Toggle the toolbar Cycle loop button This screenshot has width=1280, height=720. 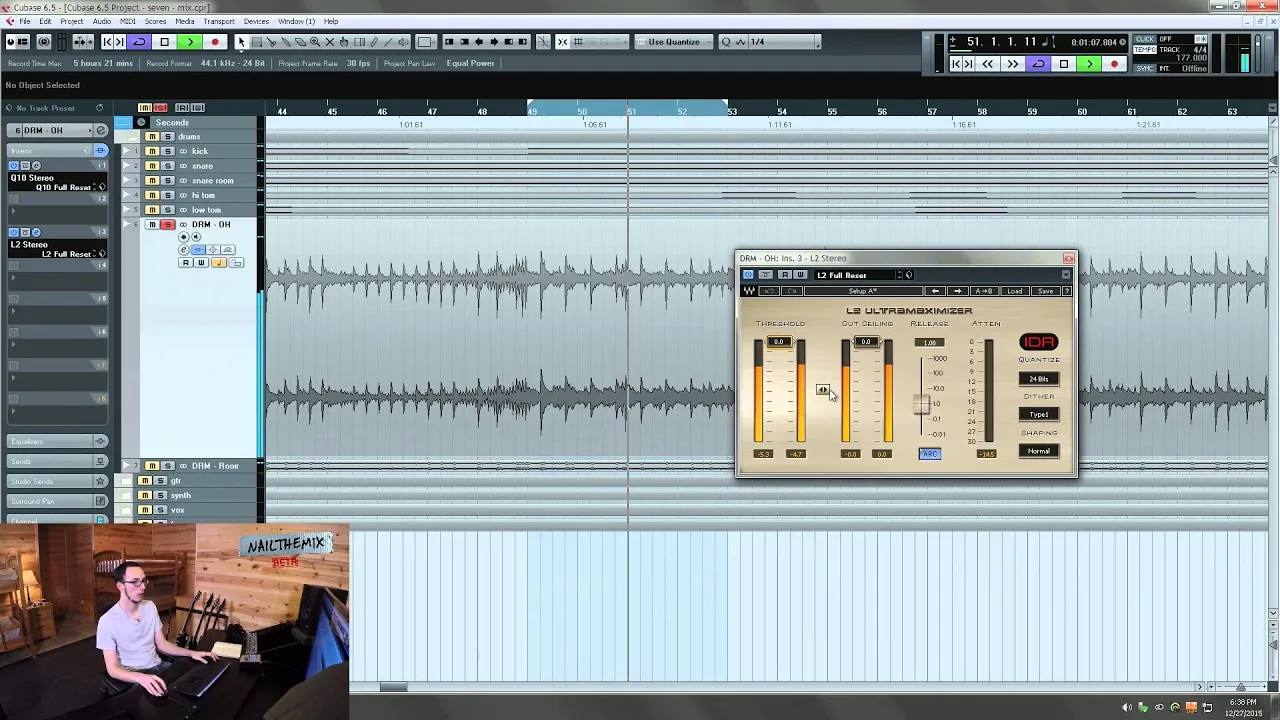click(x=139, y=42)
